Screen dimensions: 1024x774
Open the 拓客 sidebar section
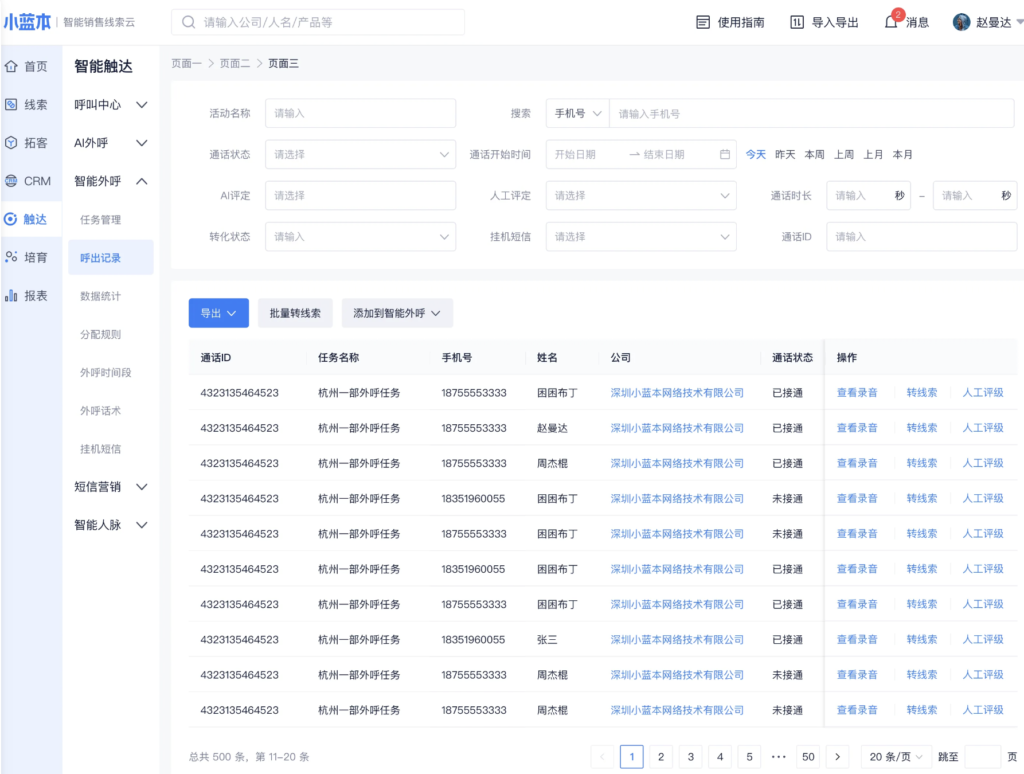pos(30,143)
